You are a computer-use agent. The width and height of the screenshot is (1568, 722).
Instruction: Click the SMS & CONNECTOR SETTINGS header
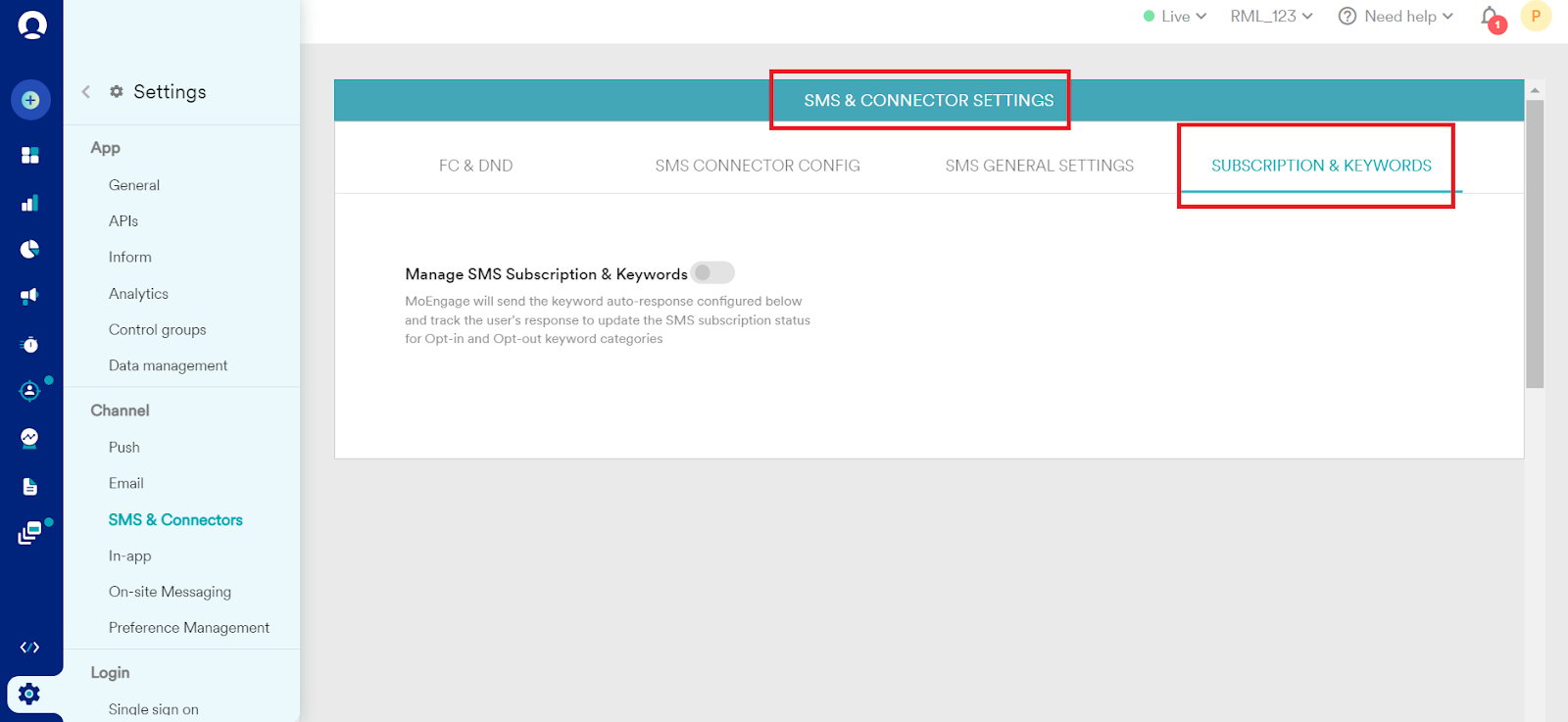[x=929, y=100]
